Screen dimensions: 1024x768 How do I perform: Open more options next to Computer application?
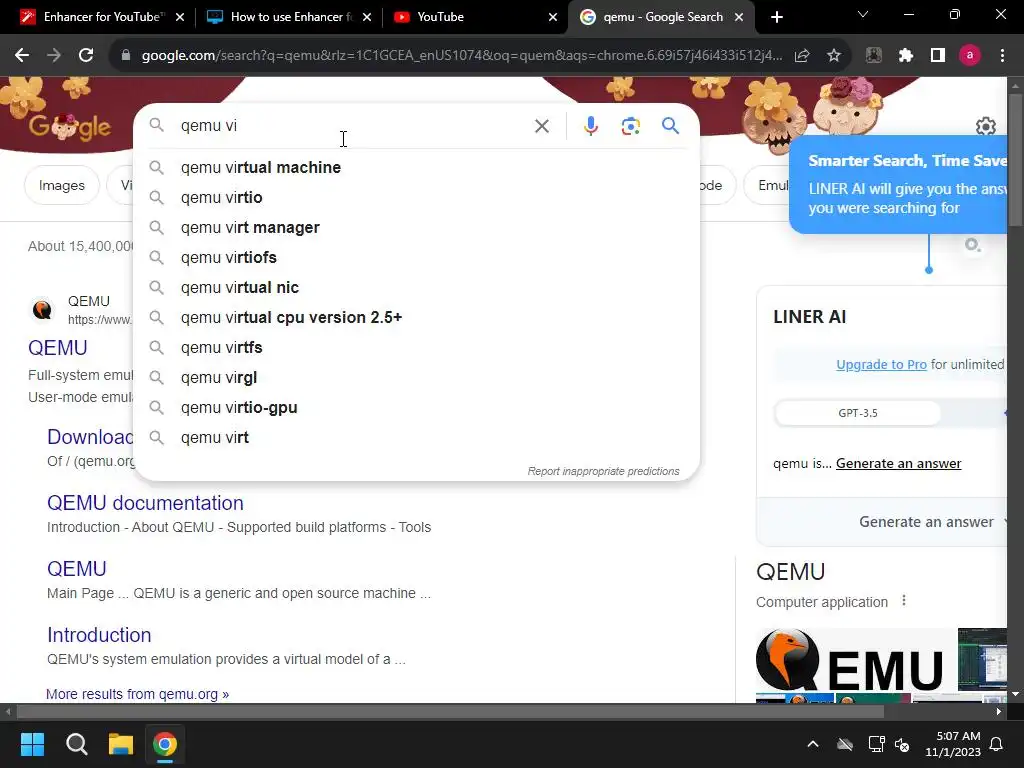(904, 600)
